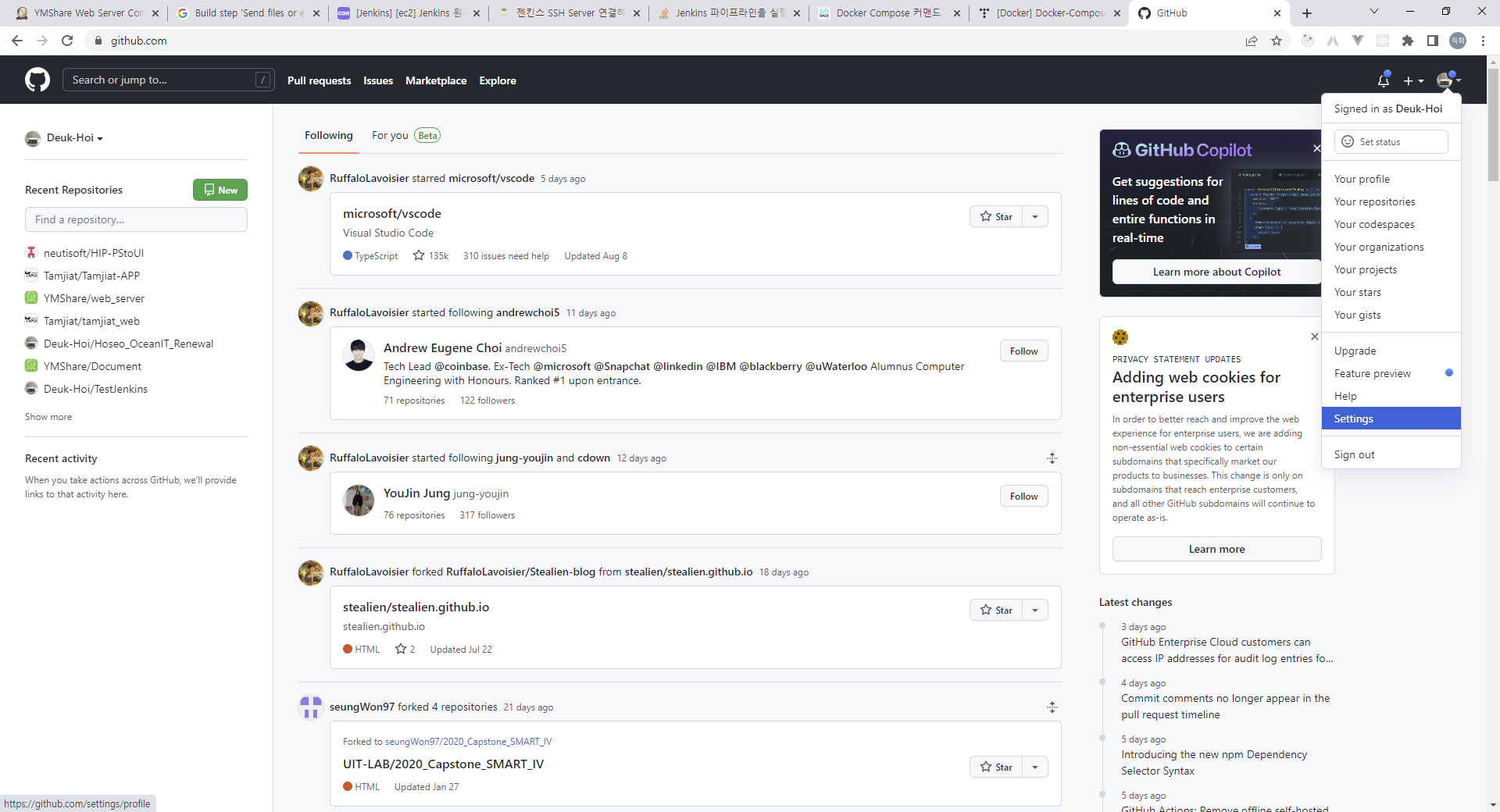Select Your organizations from user menu
1500x812 pixels.
[1391, 247]
